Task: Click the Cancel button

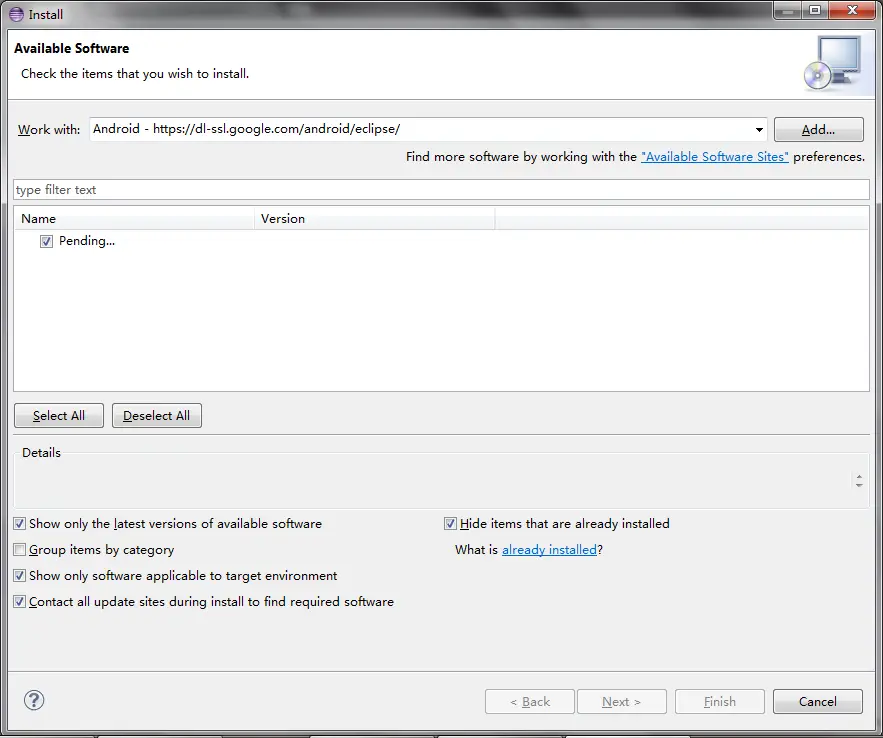Action: click(x=818, y=701)
